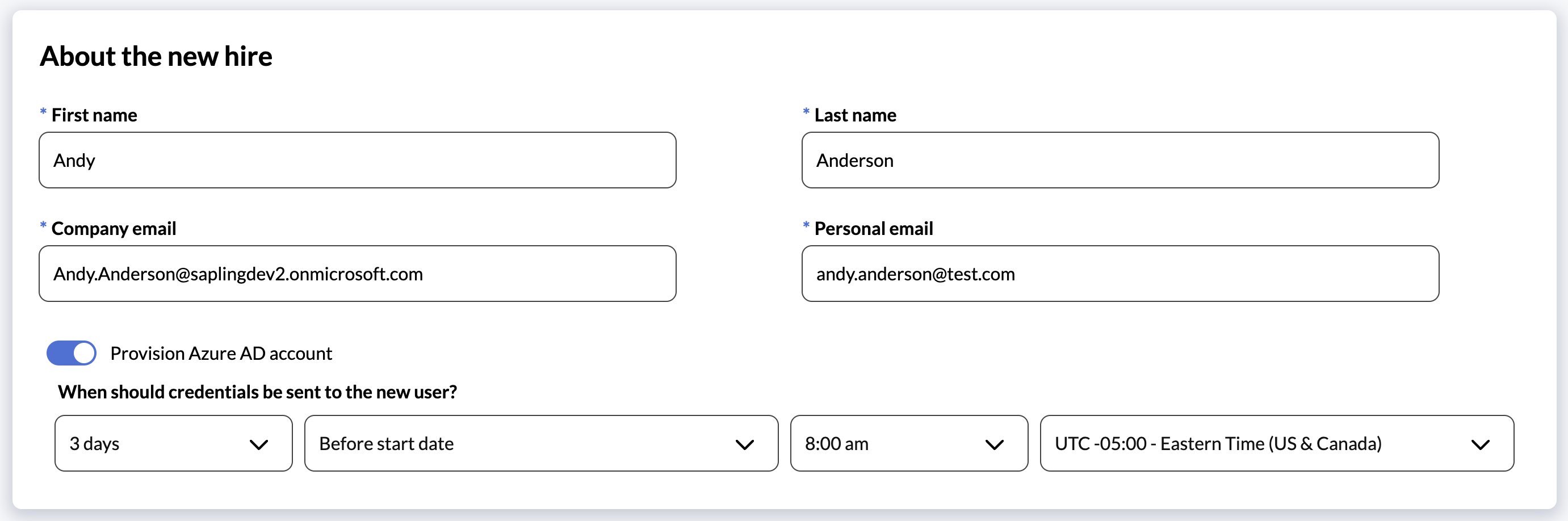Image resolution: width=1568 pixels, height=521 pixels.
Task: Click the About the new hire heading
Action: pos(156,56)
